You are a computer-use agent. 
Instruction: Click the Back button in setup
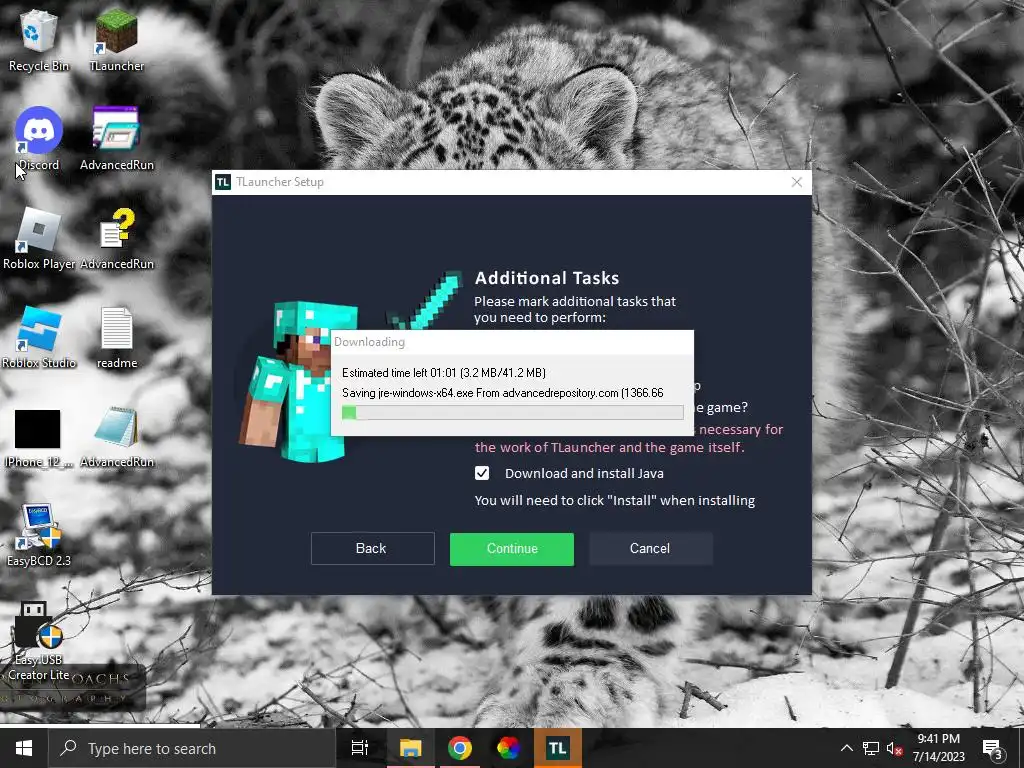[372, 549]
